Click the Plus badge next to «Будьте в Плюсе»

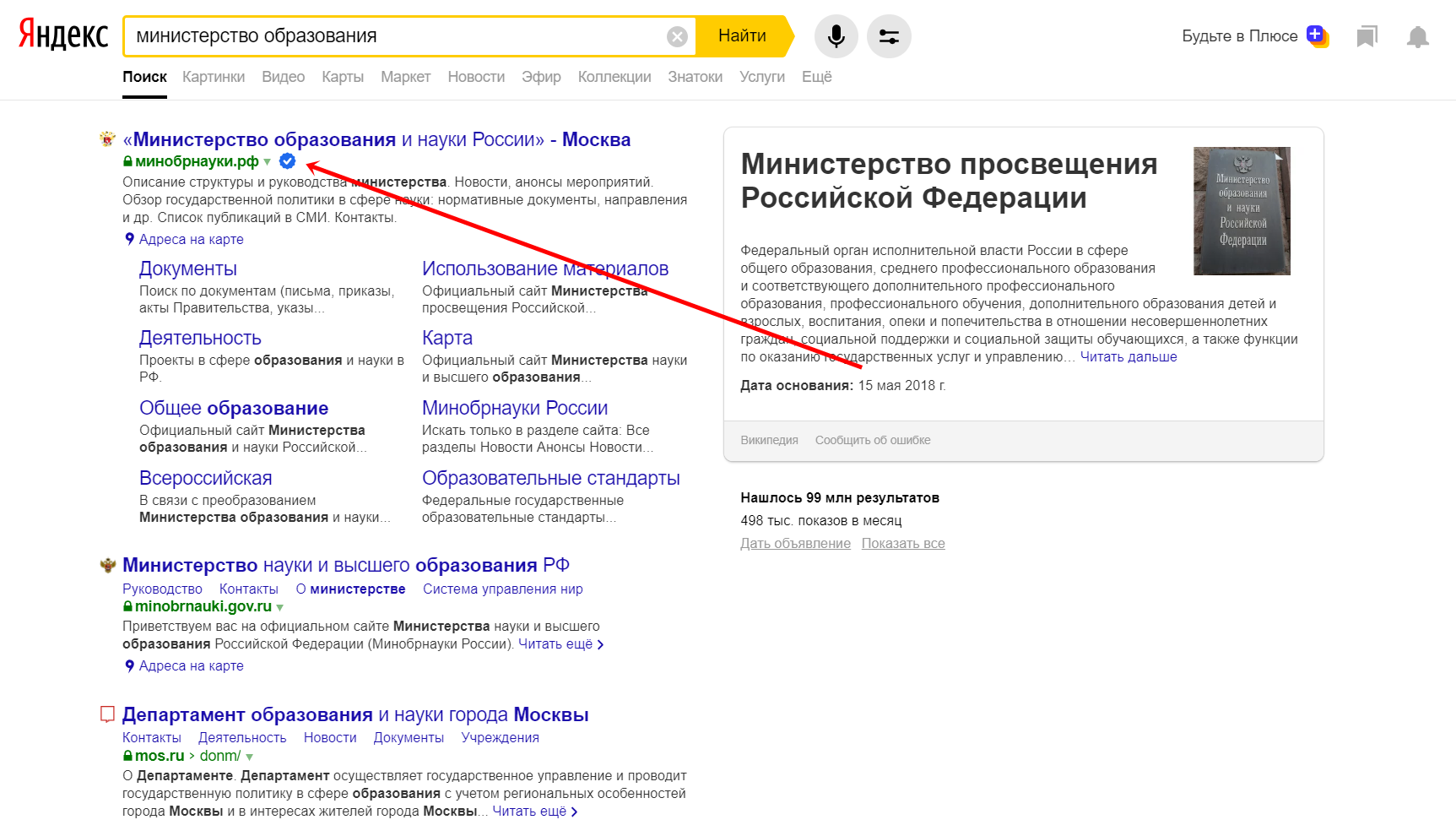[1316, 35]
